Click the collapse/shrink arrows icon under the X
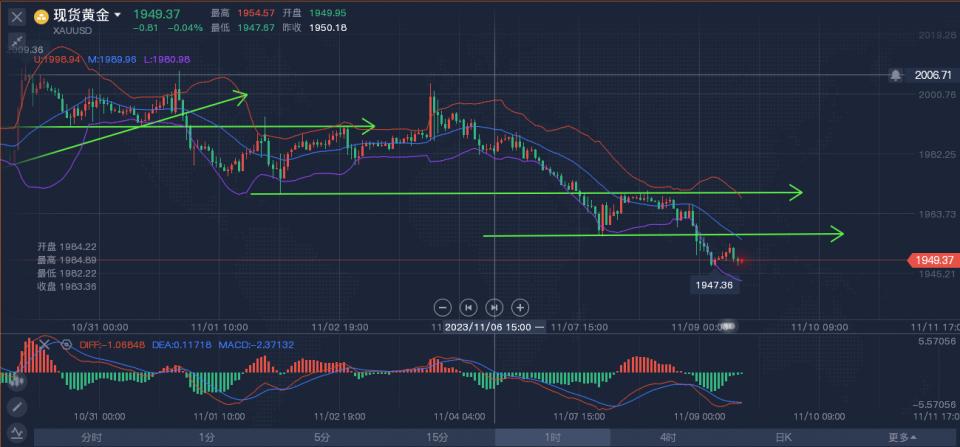 [x=17, y=42]
